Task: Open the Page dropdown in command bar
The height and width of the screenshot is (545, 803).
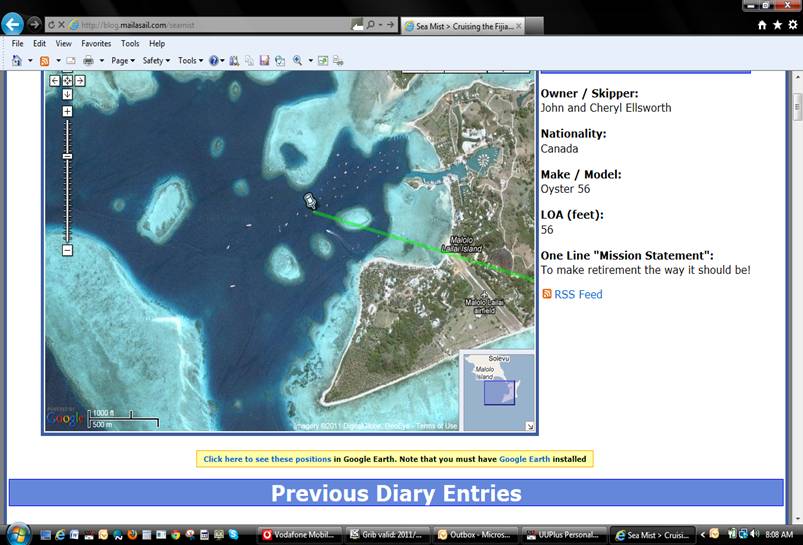Action: [x=121, y=60]
